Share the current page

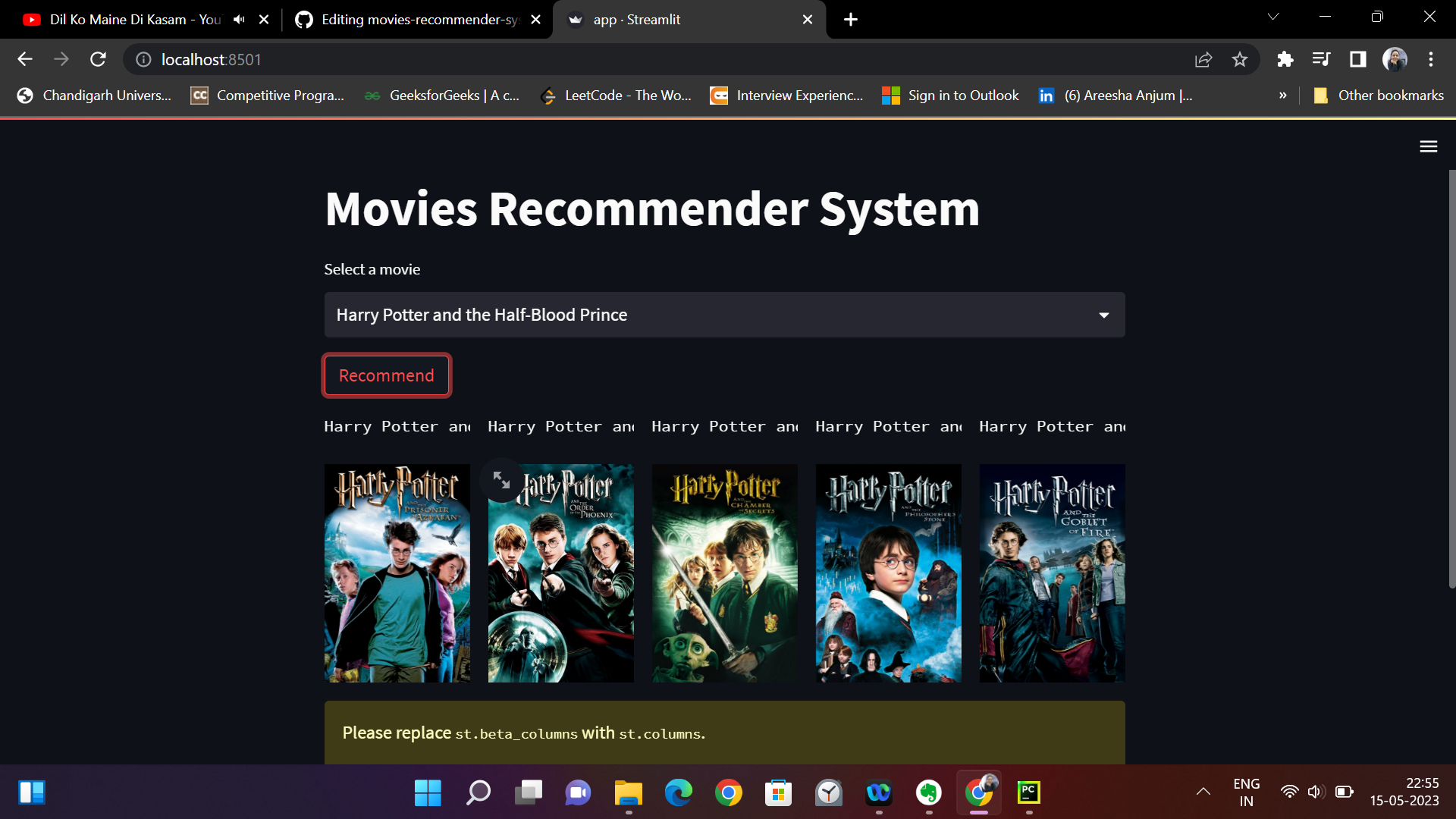[1203, 59]
